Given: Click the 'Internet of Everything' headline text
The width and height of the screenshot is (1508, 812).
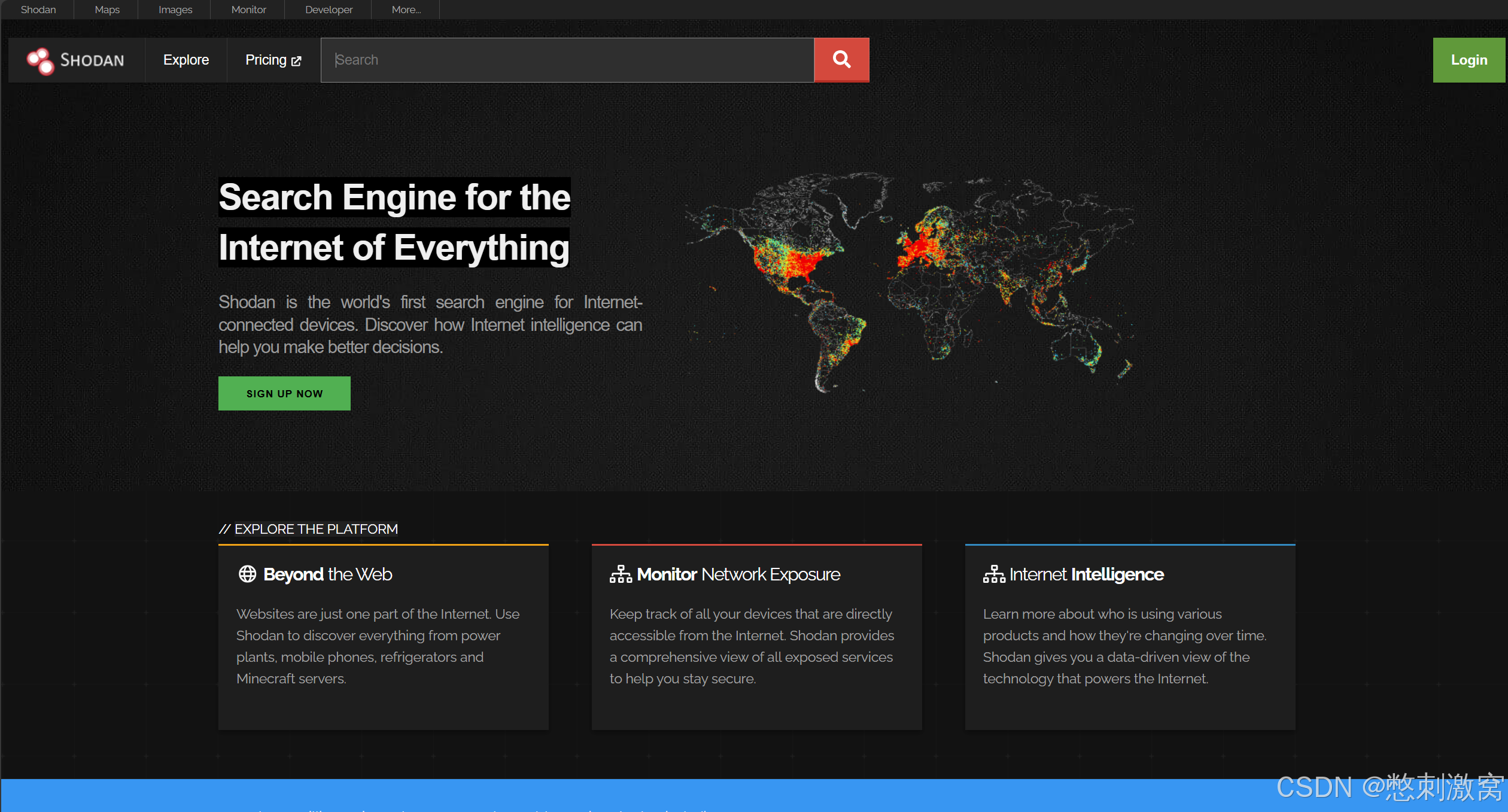Looking at the screenshot, I should 394,247.
